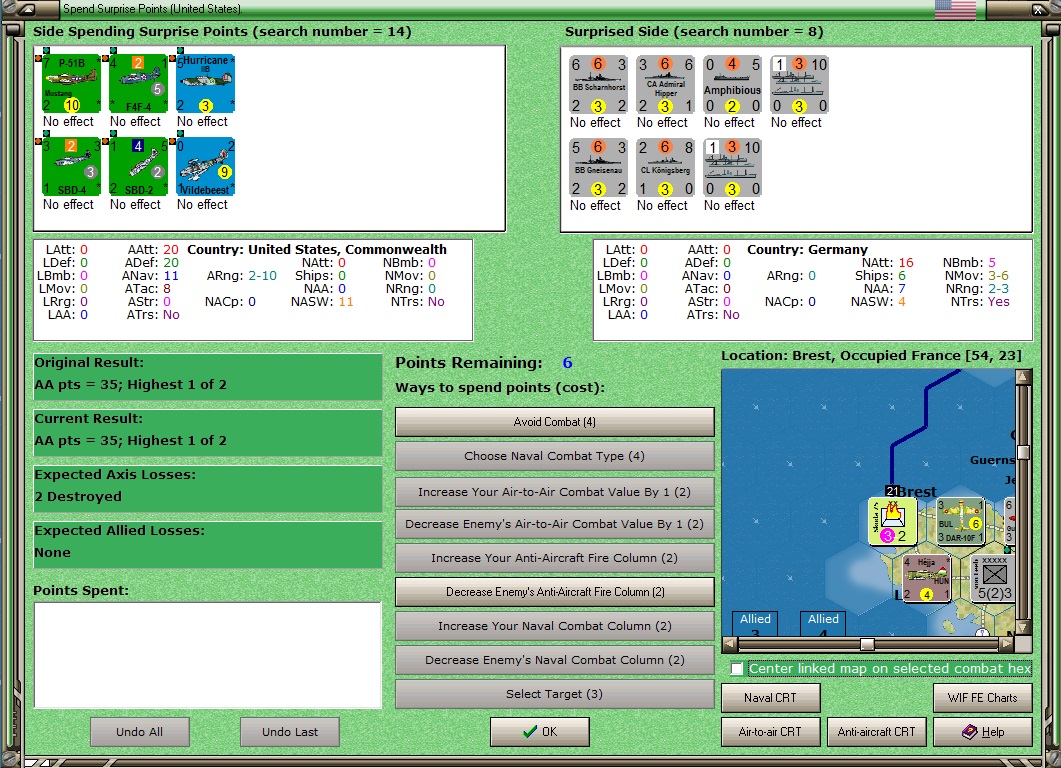Click the Héjja HUN aircraft on map

926,579
